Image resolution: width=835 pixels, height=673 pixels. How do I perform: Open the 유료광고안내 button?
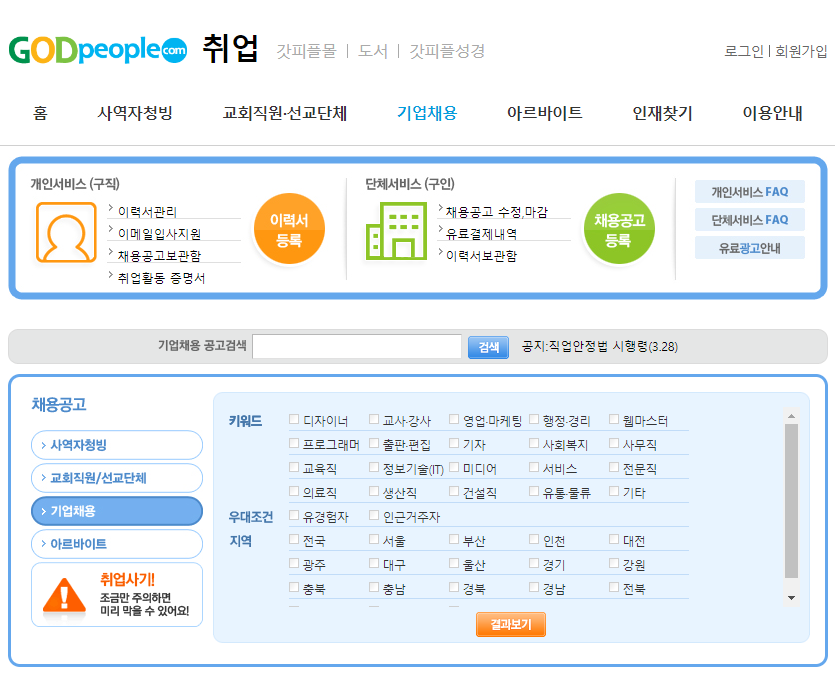[750, 248]
